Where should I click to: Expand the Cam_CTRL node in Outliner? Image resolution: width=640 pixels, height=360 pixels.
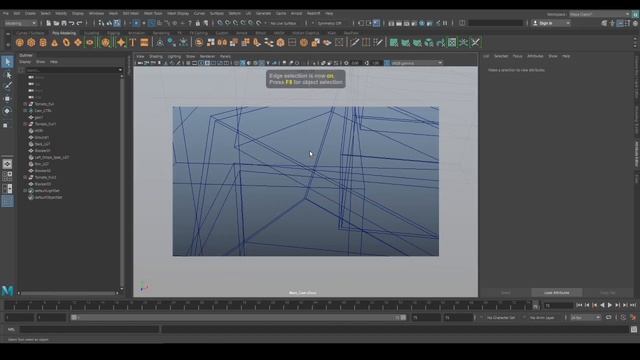(25, 111)
